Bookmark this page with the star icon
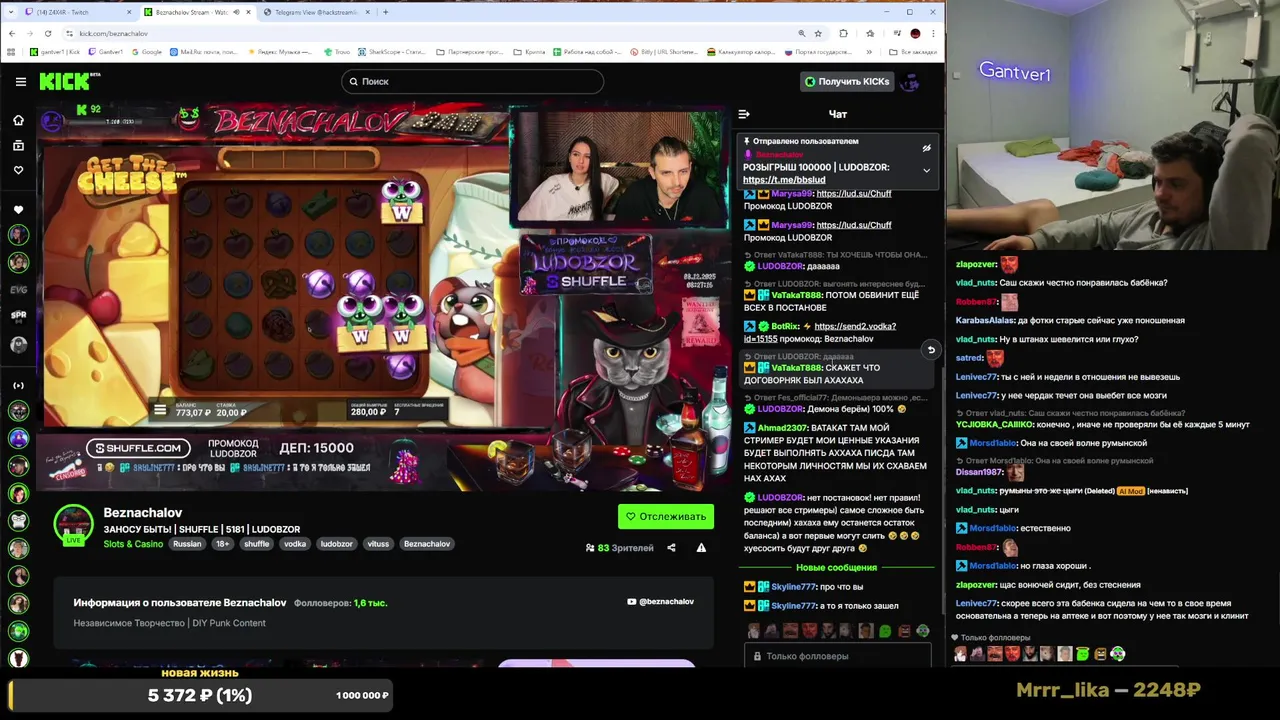The height and width of the screenshot is (720, 1280). [x=817, y=33]
